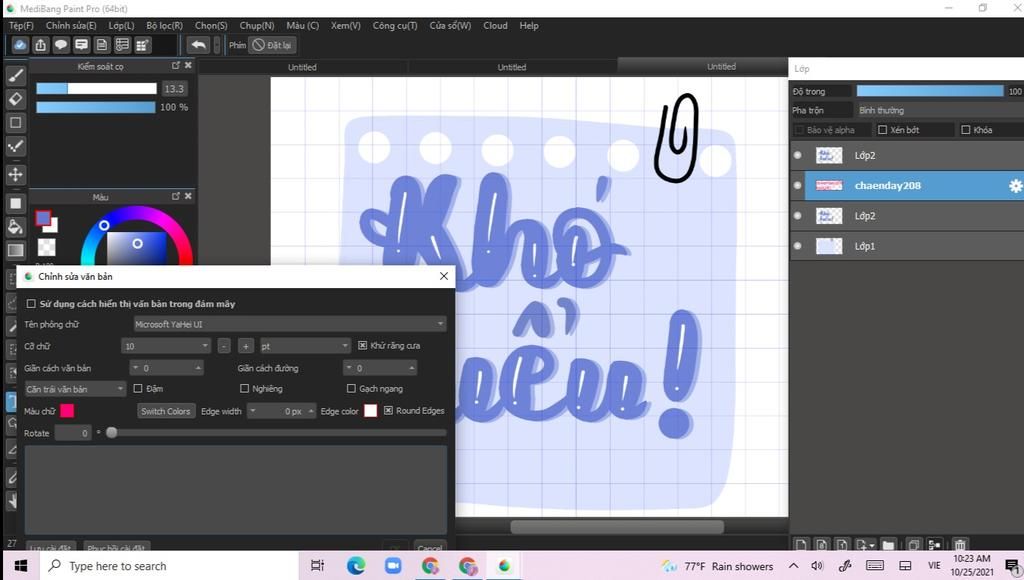
Task: Open the Chỉnh sửa(E) menu
Action: click(71, 25)
